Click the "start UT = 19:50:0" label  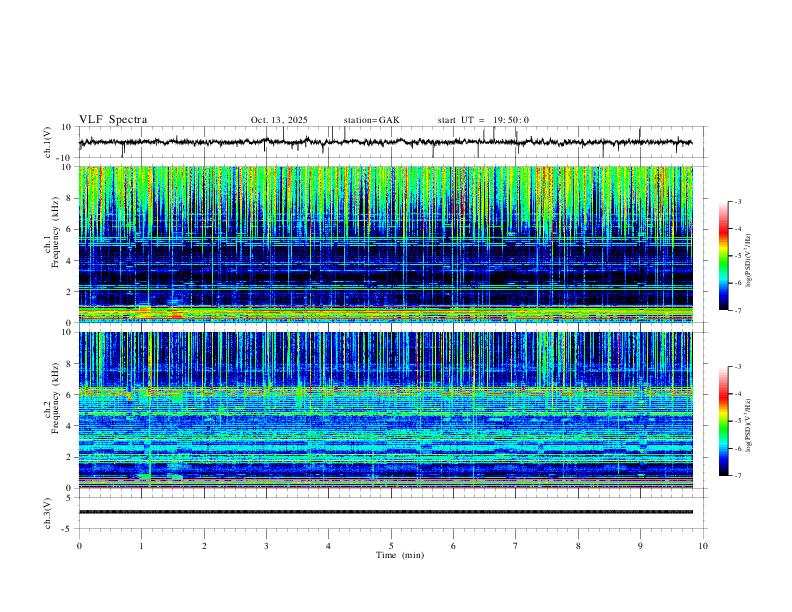[x=483, y=120]
